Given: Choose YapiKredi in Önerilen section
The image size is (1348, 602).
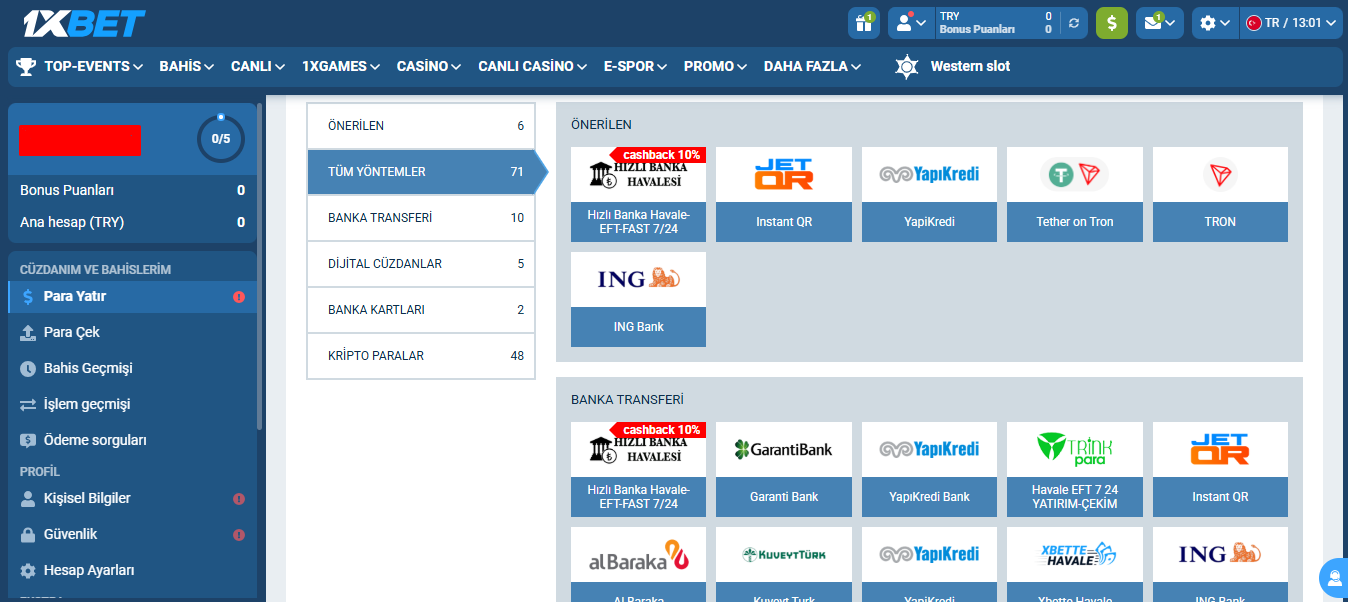Looking at the screenshot, I should coord(929,194).
